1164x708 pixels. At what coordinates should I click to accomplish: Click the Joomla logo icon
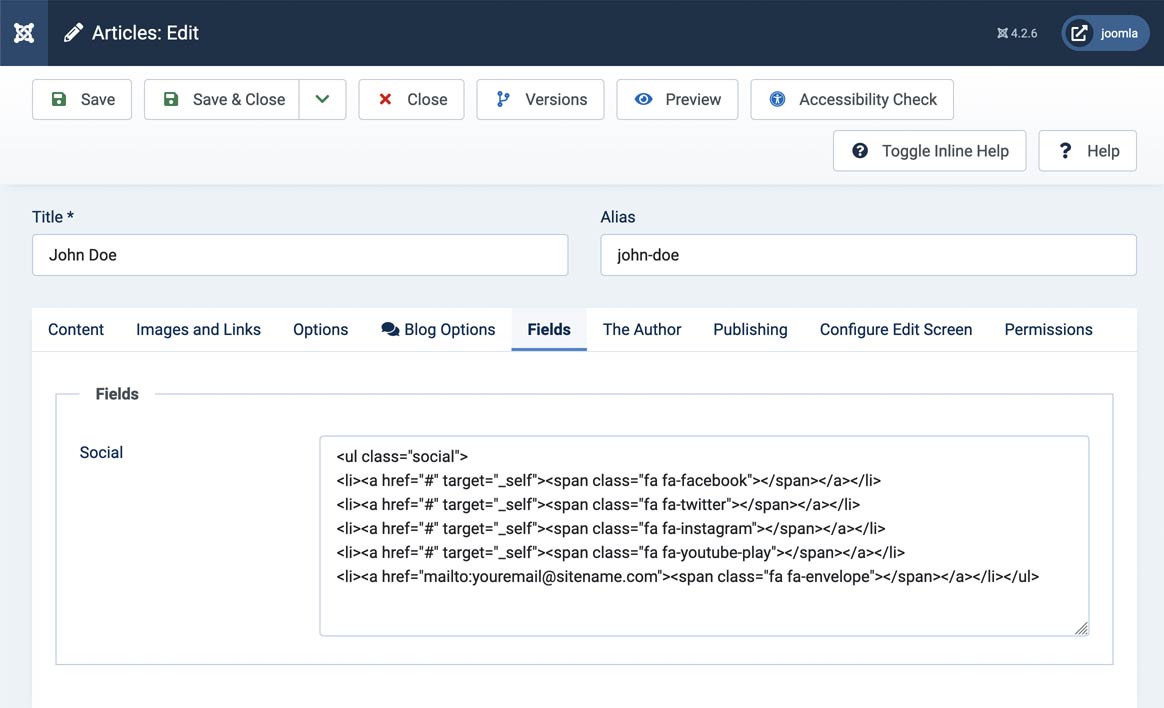(x=24, y=33)
